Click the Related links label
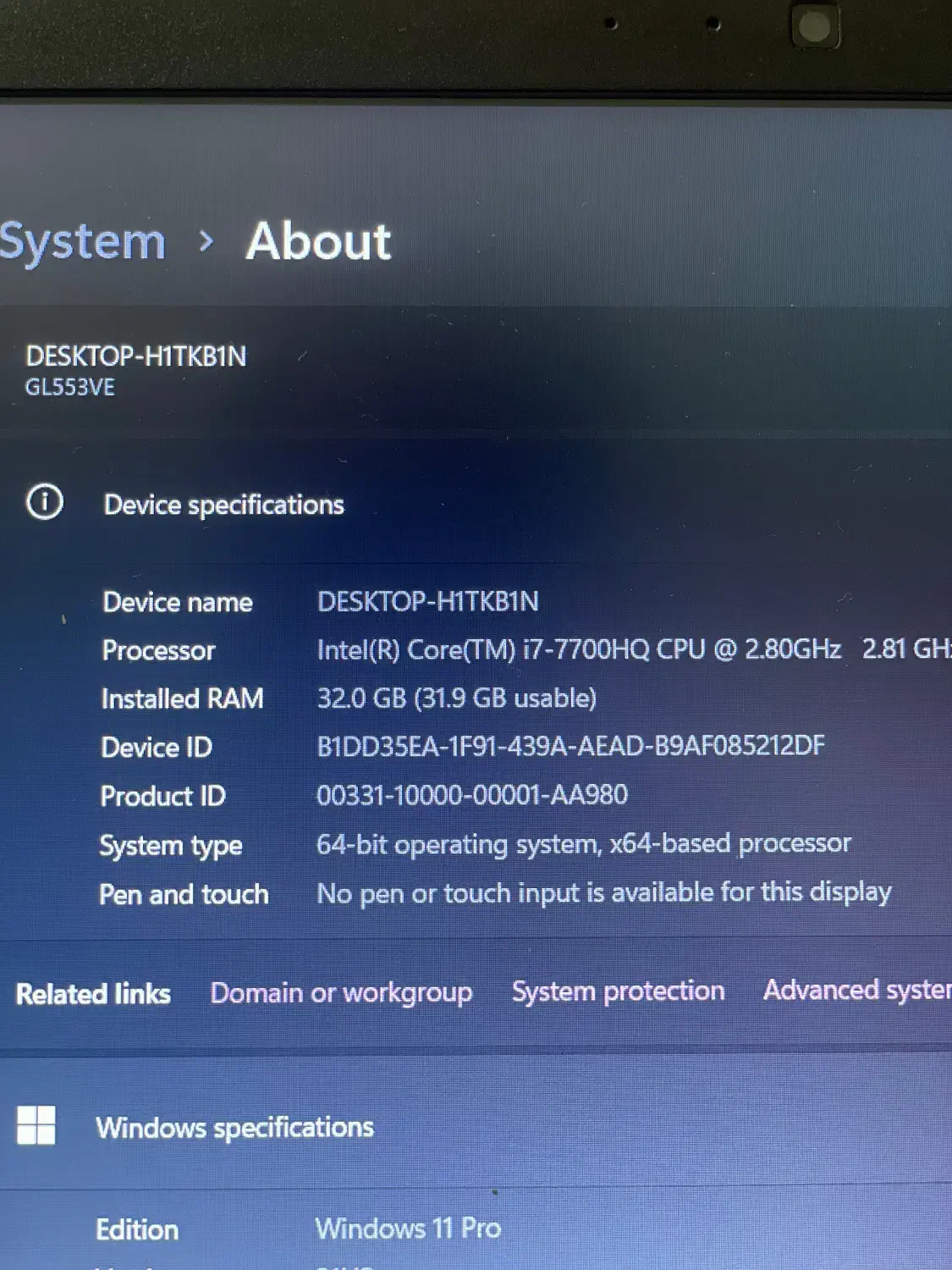The image size is (952, 1270). pyautogui.click(x=93, y=994)
